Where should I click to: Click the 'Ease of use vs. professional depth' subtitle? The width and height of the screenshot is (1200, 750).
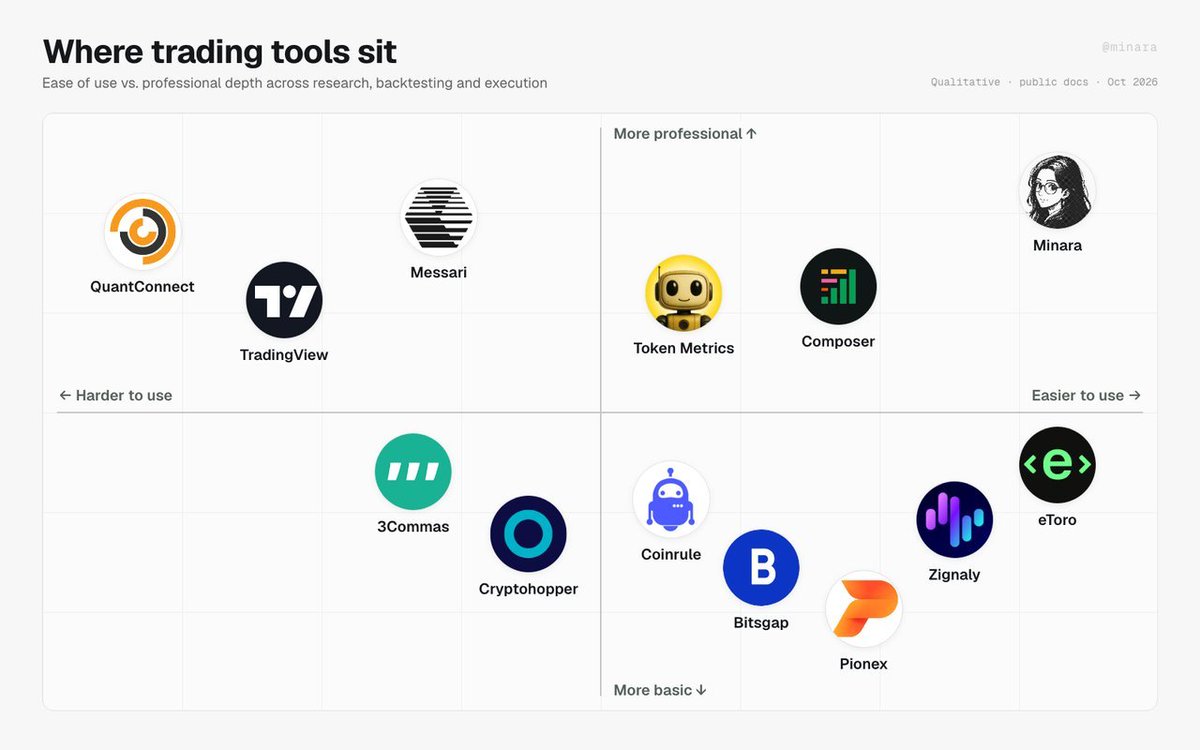click(295, 83)
